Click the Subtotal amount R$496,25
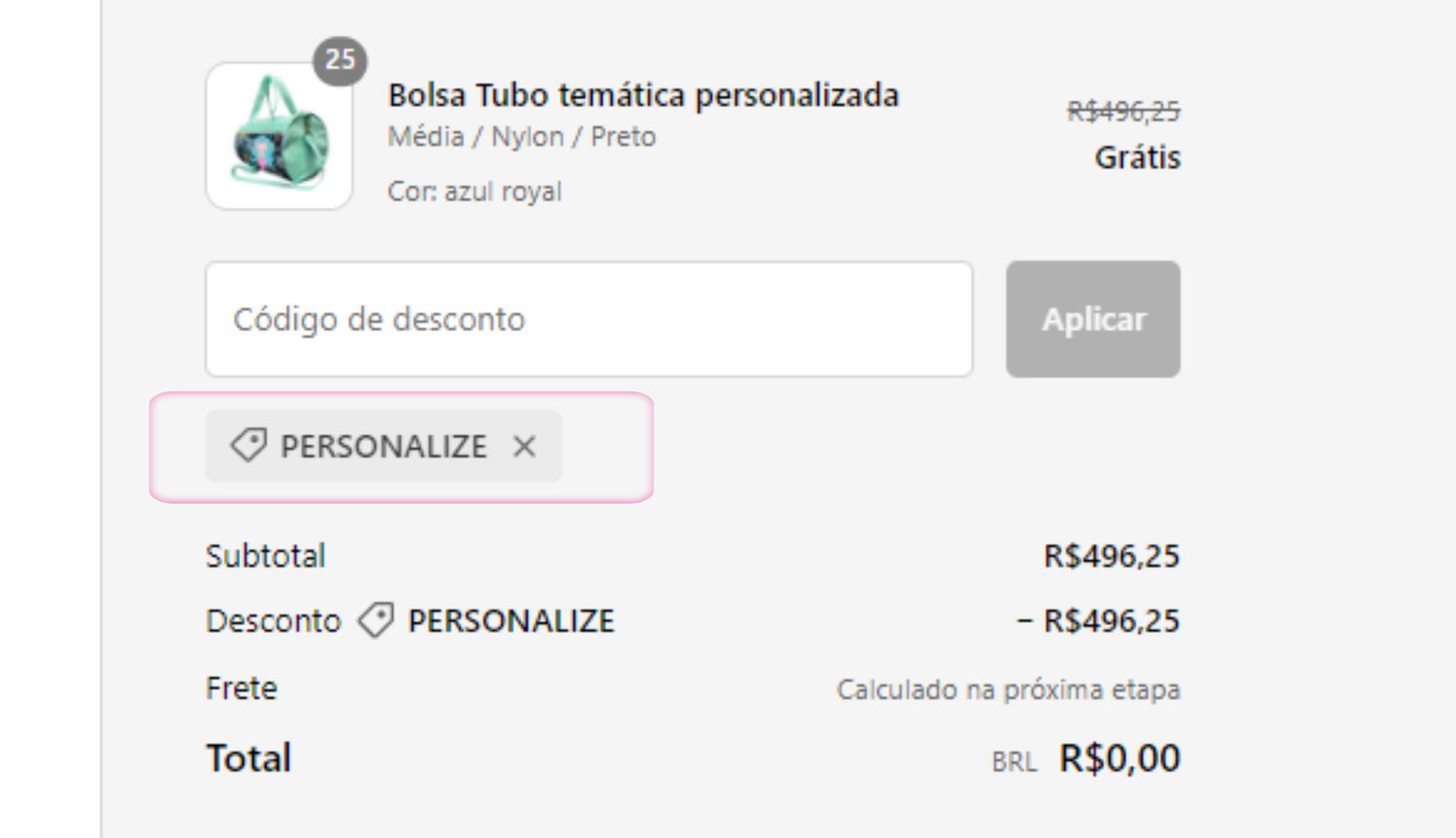Viewport: 1456px width, 838px height. pos(1111,556)
